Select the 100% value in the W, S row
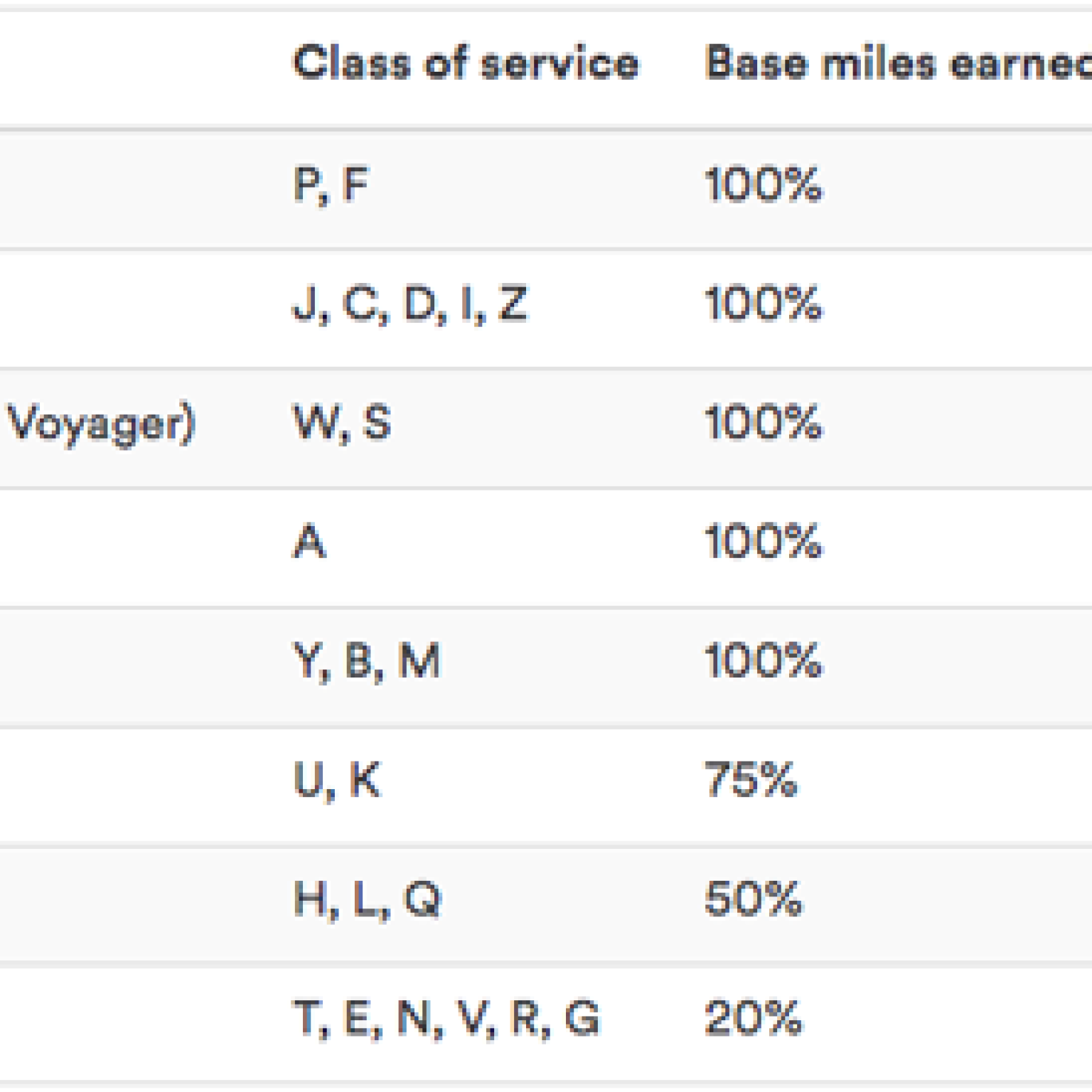 (763, 423)
